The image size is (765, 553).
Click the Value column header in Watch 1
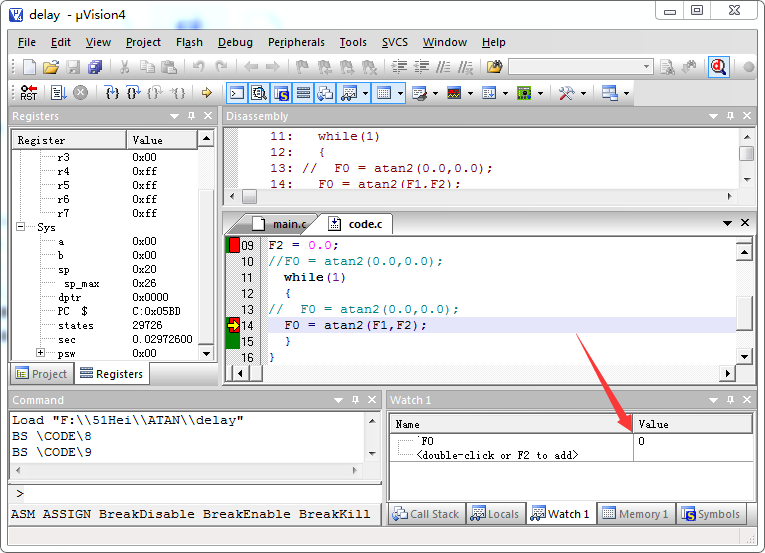point(692,424)
